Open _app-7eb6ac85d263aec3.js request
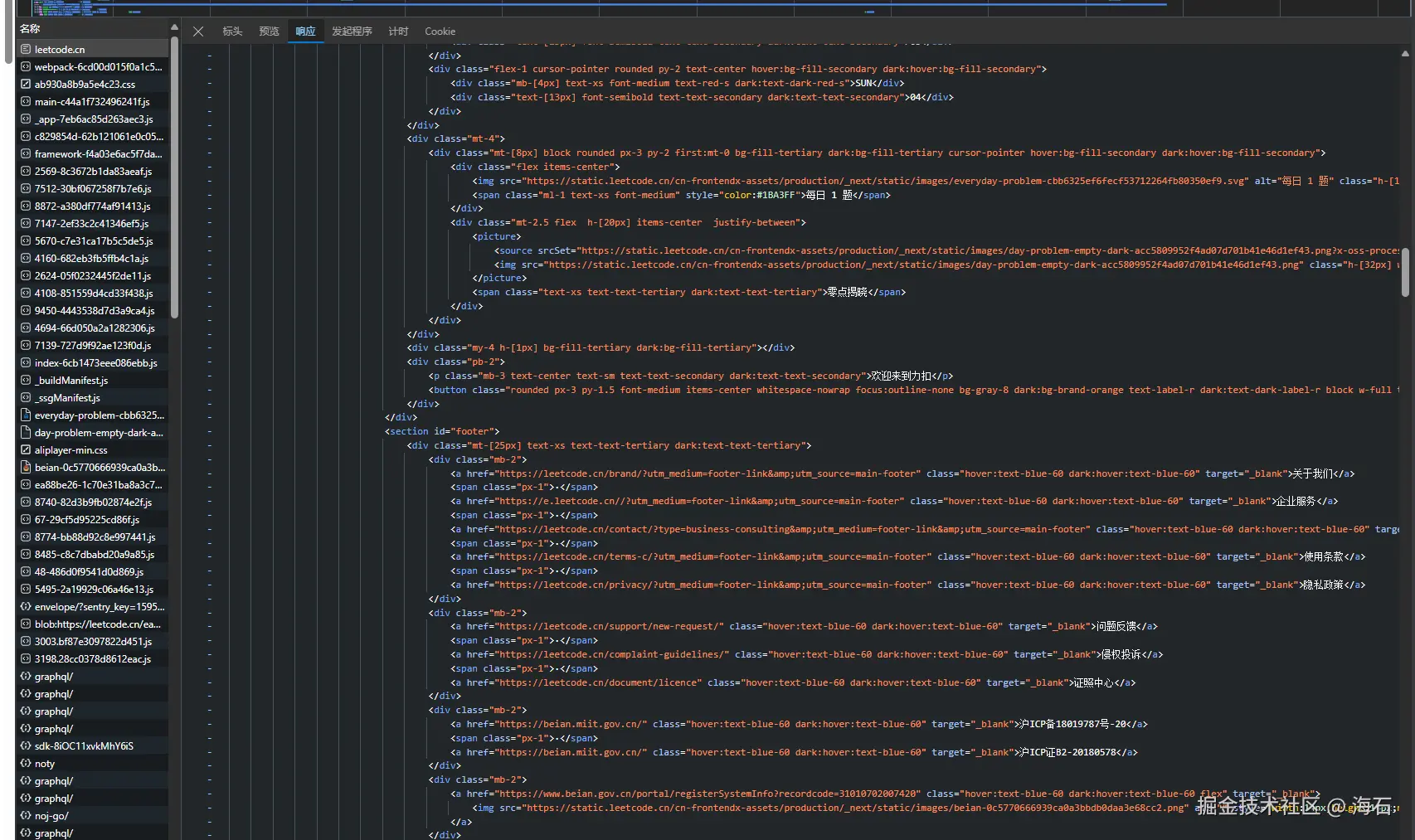This screenshot has width=1415, height=840. (x=93, y=119)
